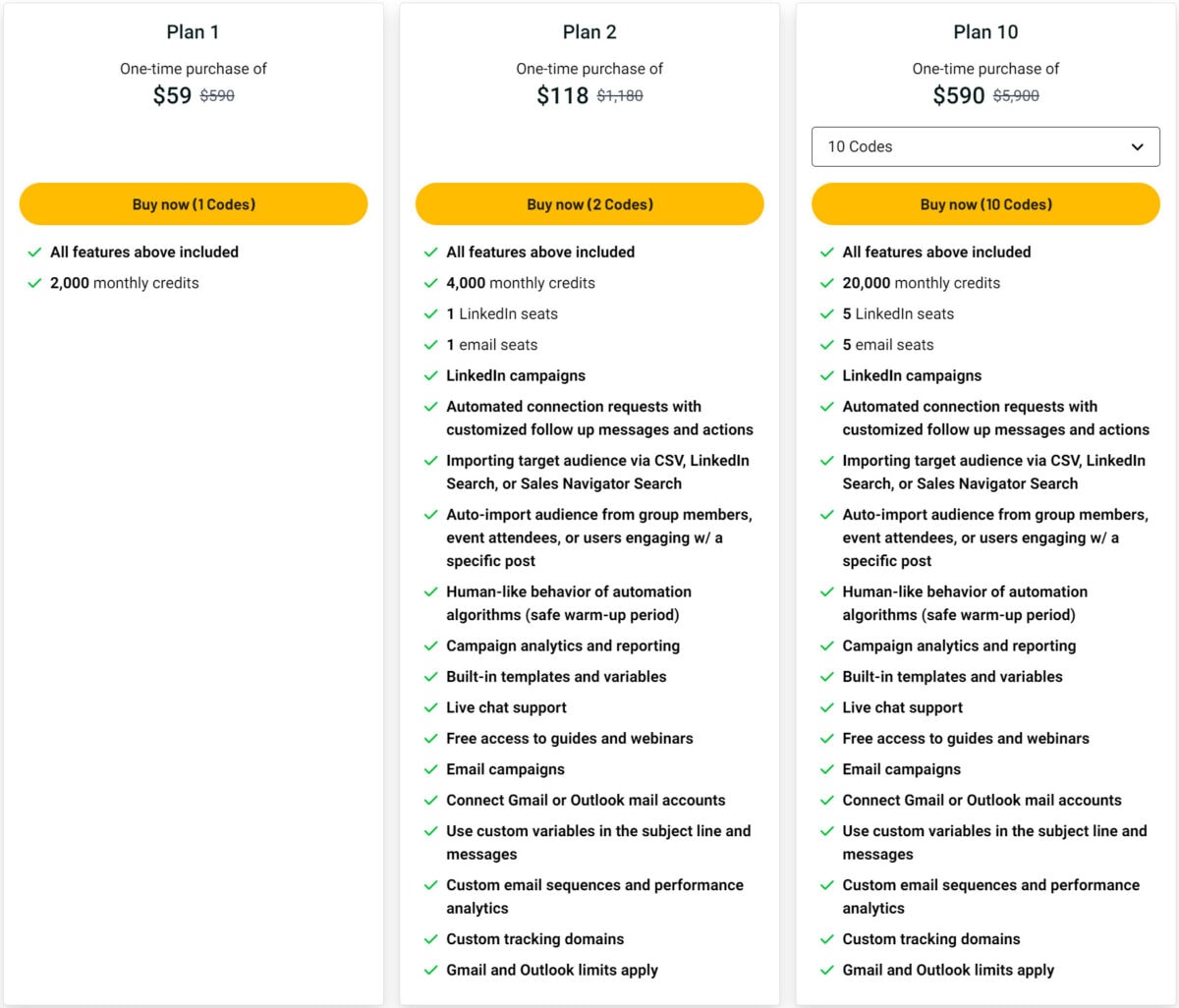Click Plan 1 All features above included checkmark
The image size is (1179, 1008).
(x=34, y=252)
